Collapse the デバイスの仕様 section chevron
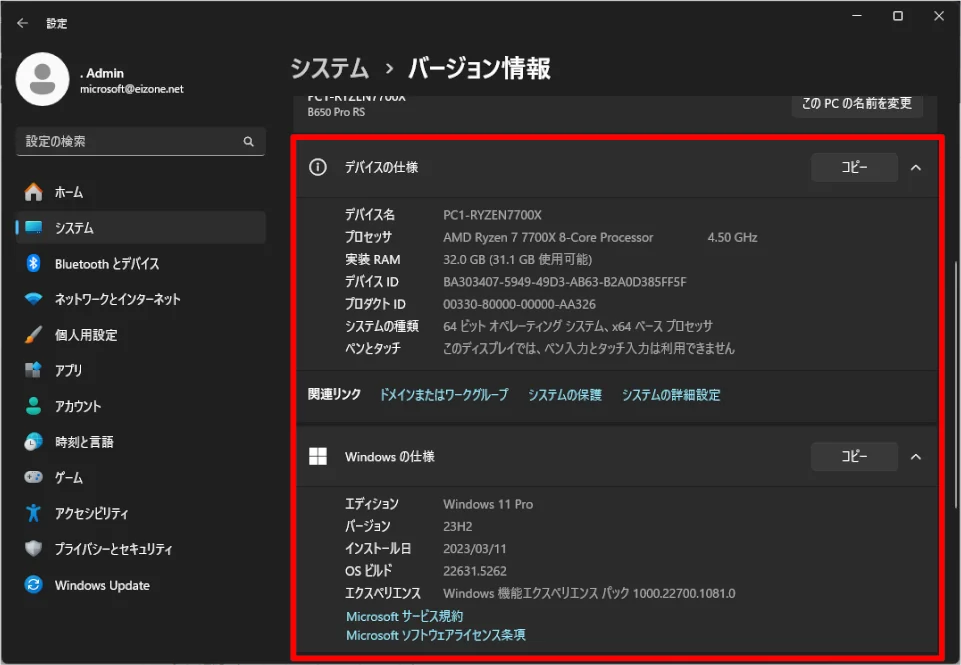Viewport: 961px width, 665px height. [916, 167]
